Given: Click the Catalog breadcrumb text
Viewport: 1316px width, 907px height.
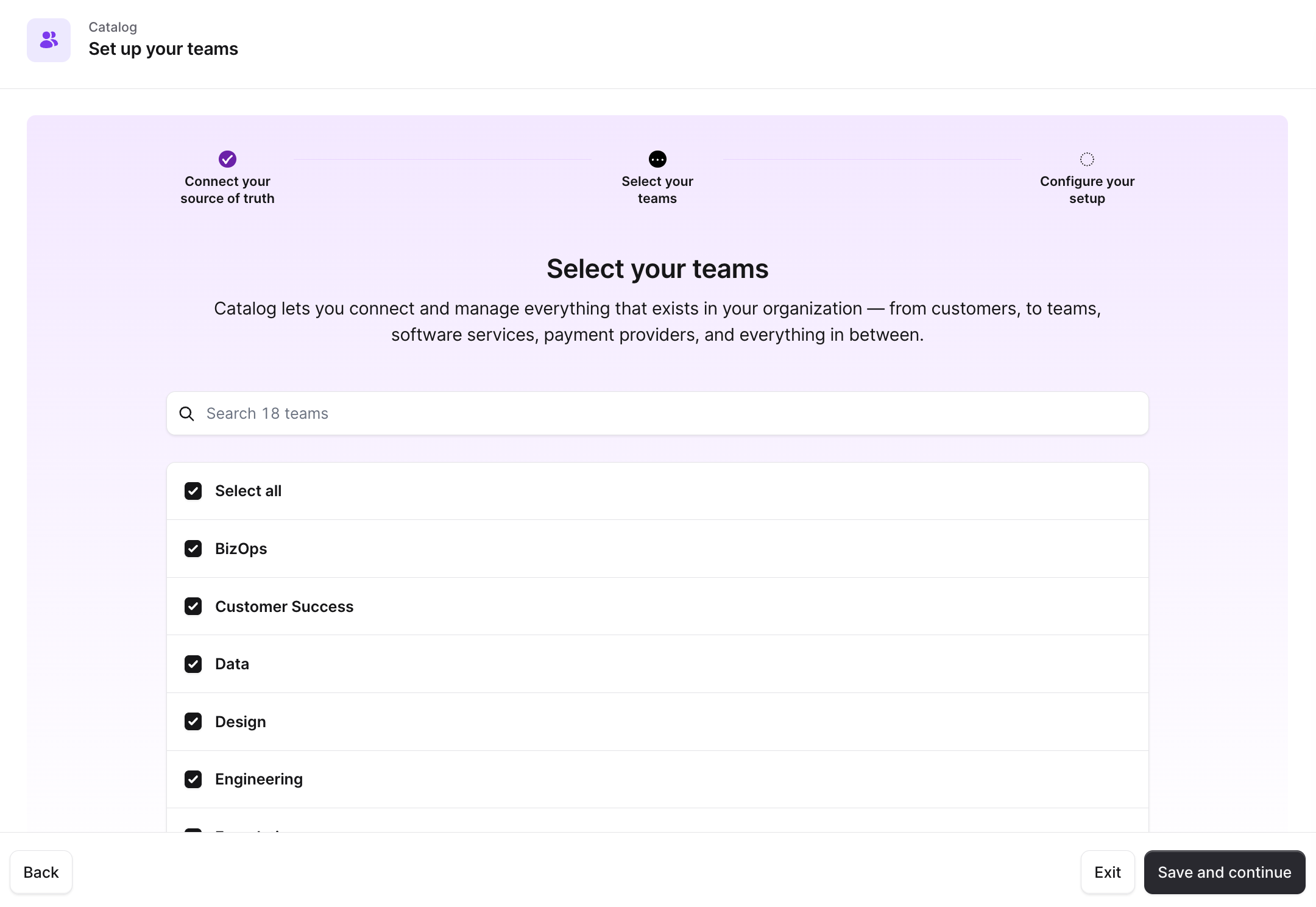Looking at the screenshot, I should pyautogui.click(x=113, y=27).
